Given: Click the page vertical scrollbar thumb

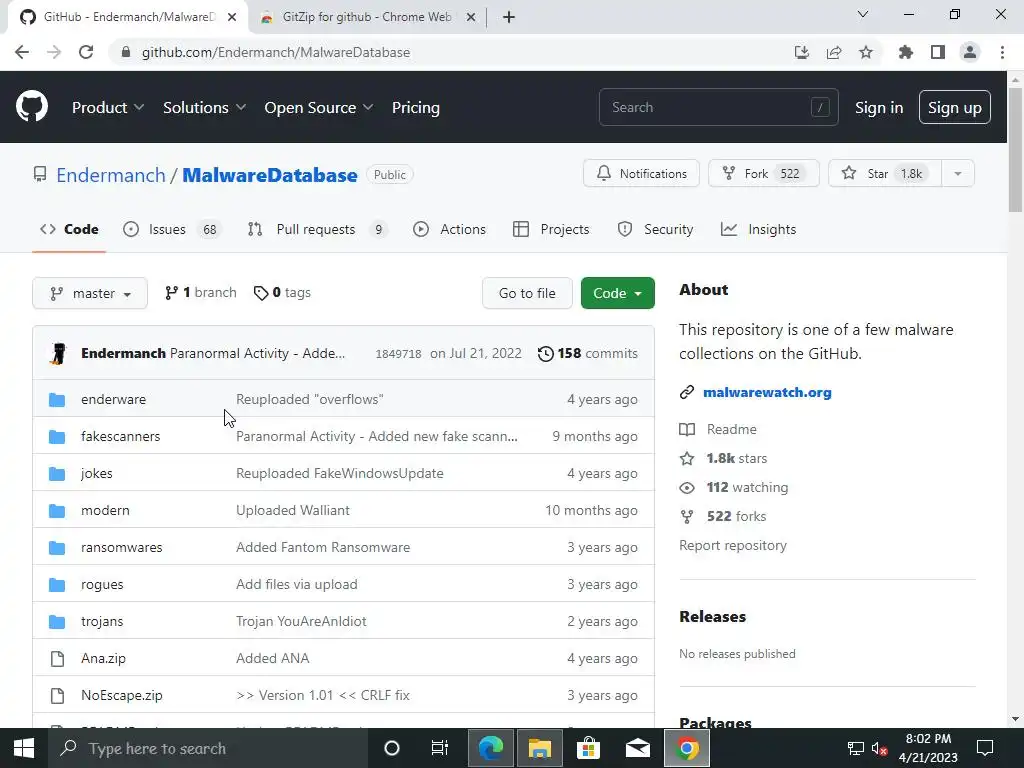Looking at the screenshot, I should [x=1015, y=150].
